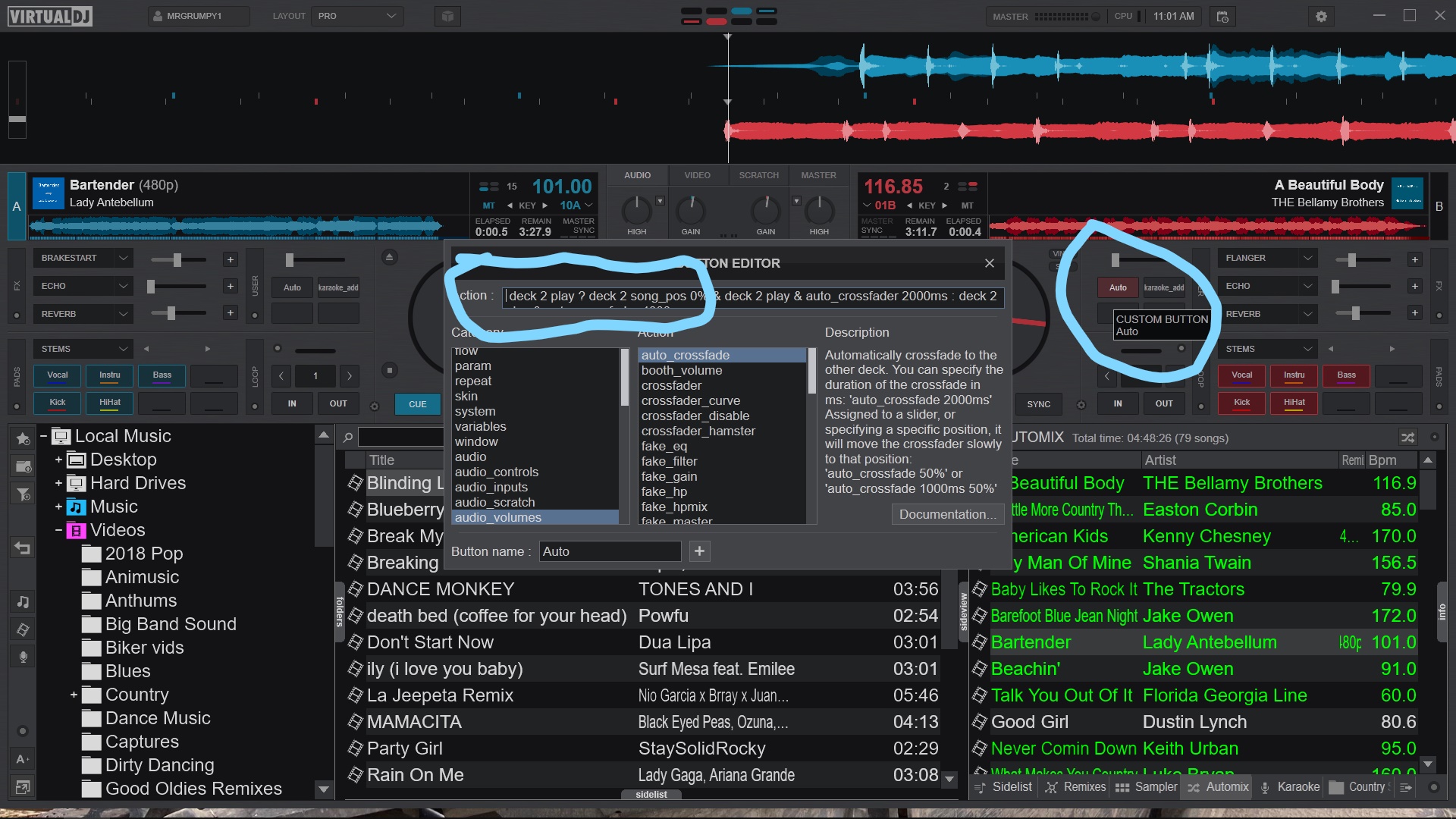Click the film icon beside DANCE MONKEY
The width and height of the screenshot is (1456, 819).
(355, 589)
